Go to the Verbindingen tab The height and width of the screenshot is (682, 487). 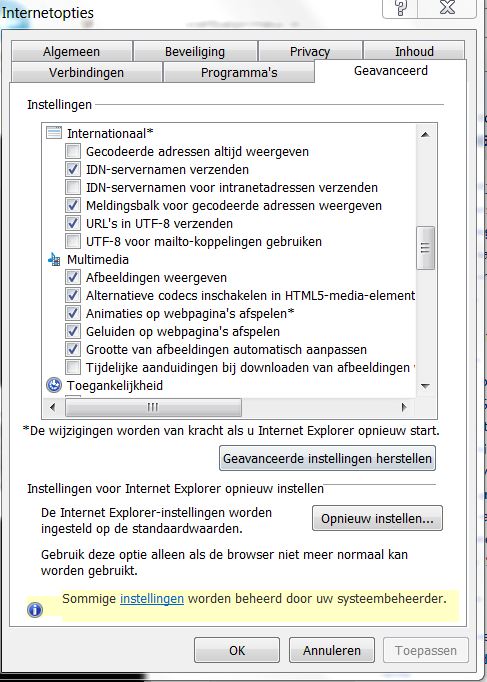pos(86,72)
